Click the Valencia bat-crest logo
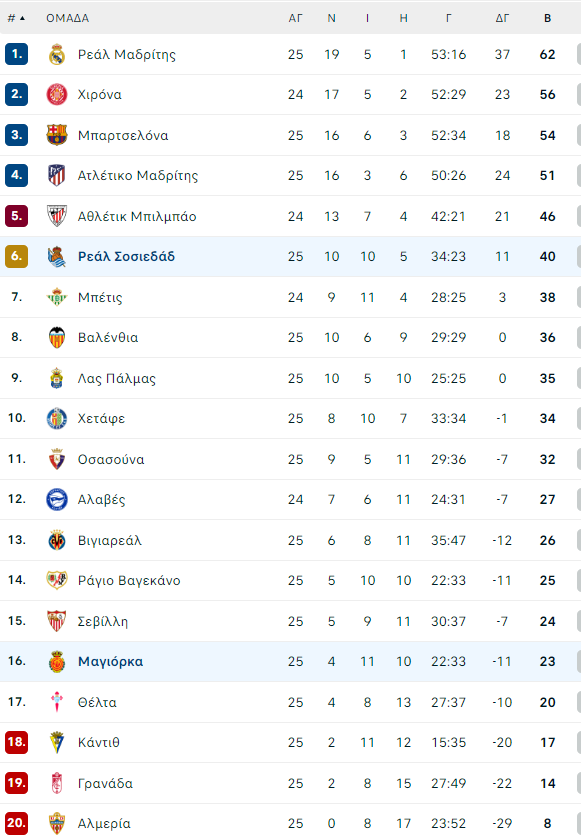 pos(57,338)
